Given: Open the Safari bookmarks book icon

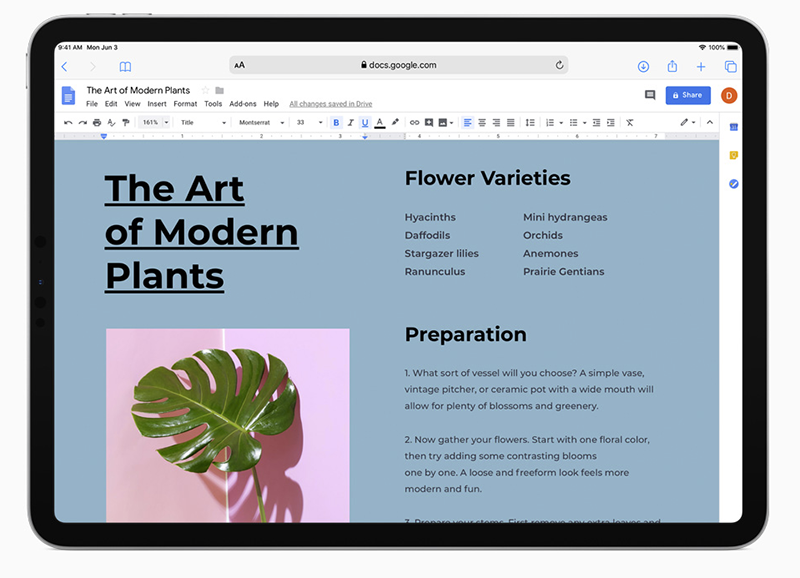Looking at the screenshot, I should tap(125, 66).
